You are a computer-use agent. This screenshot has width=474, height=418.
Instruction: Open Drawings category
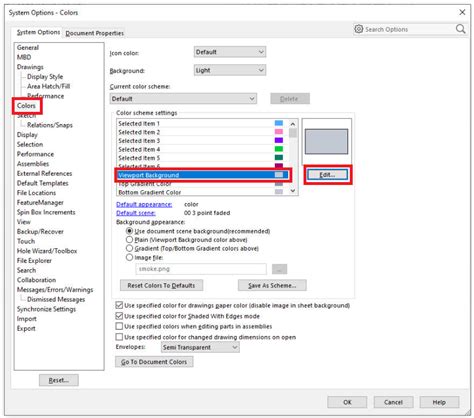[x=30, y=67]
